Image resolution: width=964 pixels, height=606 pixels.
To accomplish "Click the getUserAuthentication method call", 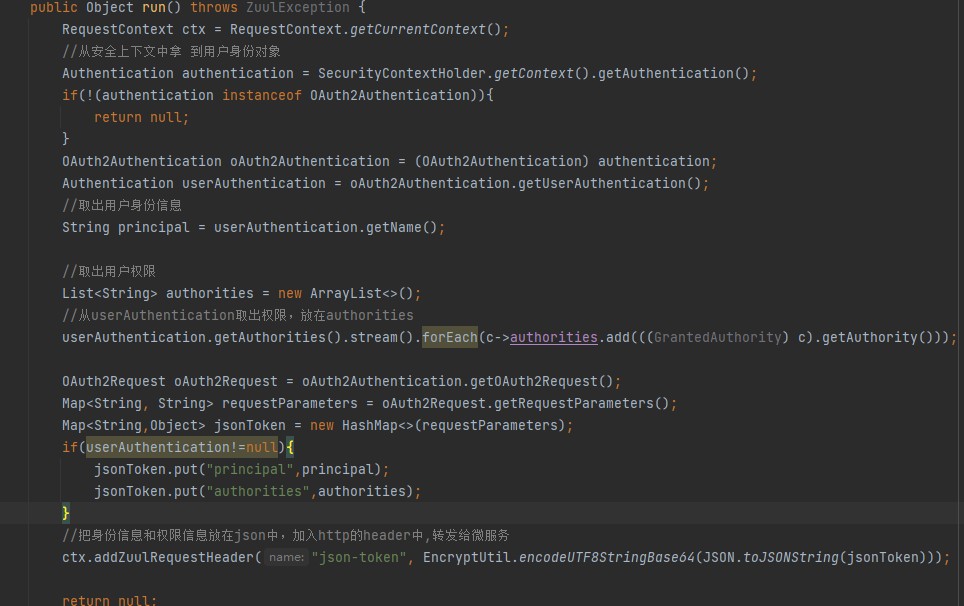I will [602, 183].
